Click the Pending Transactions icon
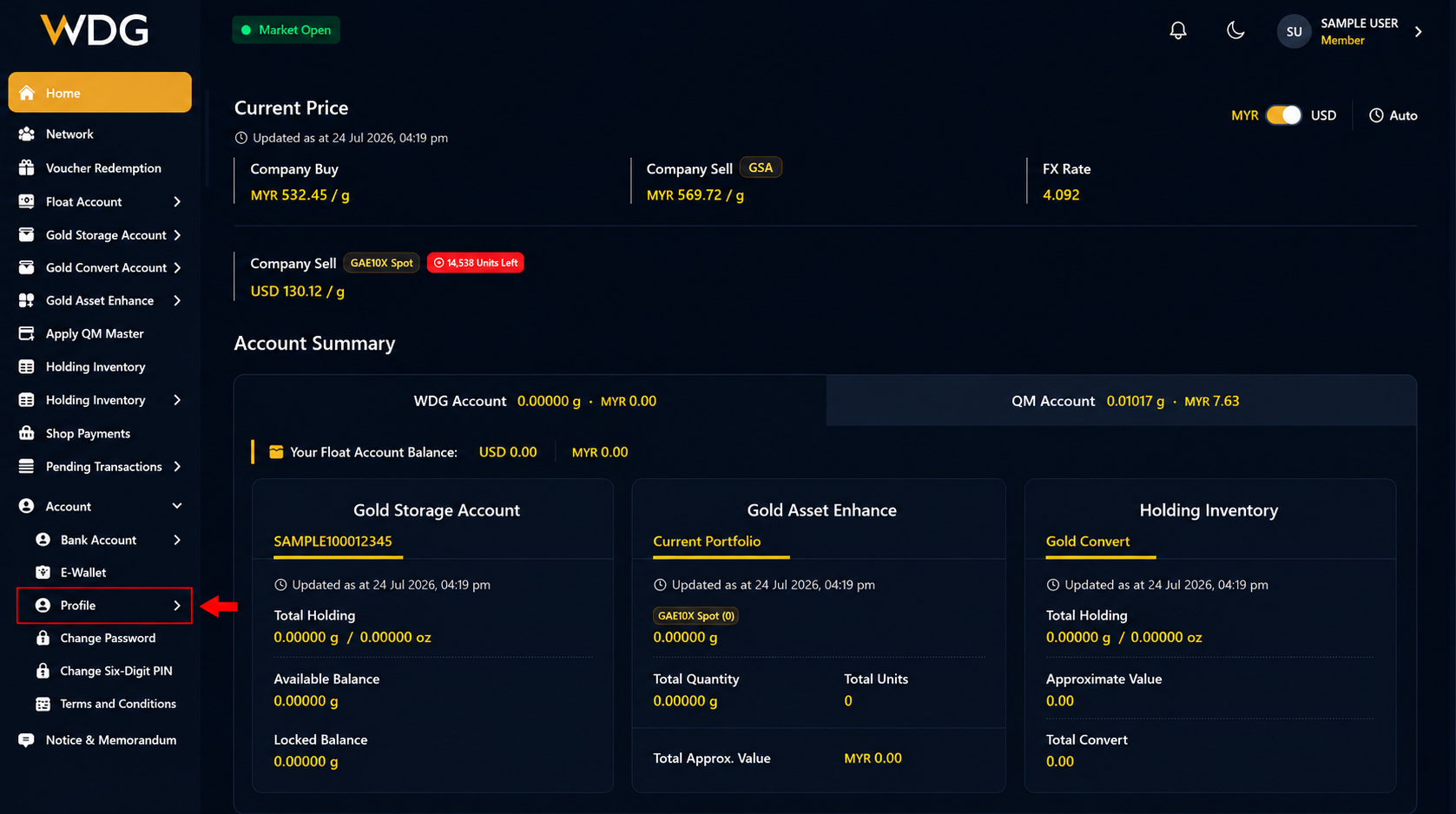Screen dimensions: 1456x814 (27, 467)
